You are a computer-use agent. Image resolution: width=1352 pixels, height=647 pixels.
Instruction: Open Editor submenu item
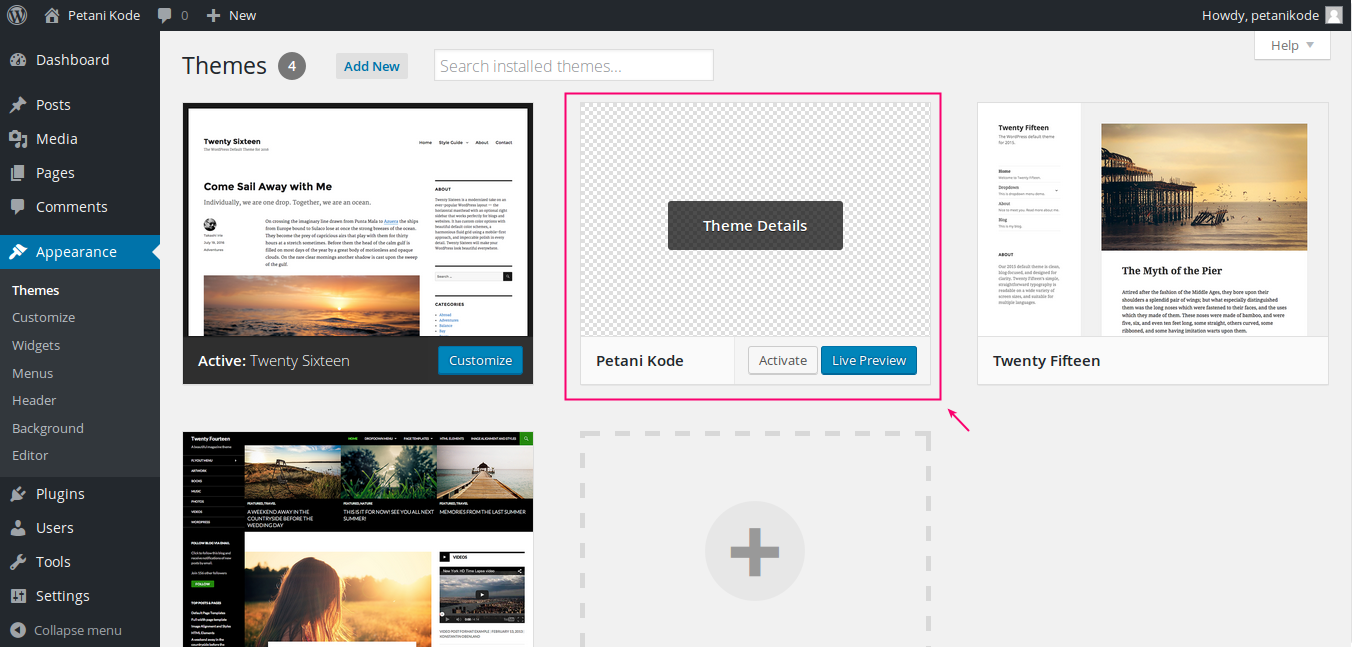(30, 455)
